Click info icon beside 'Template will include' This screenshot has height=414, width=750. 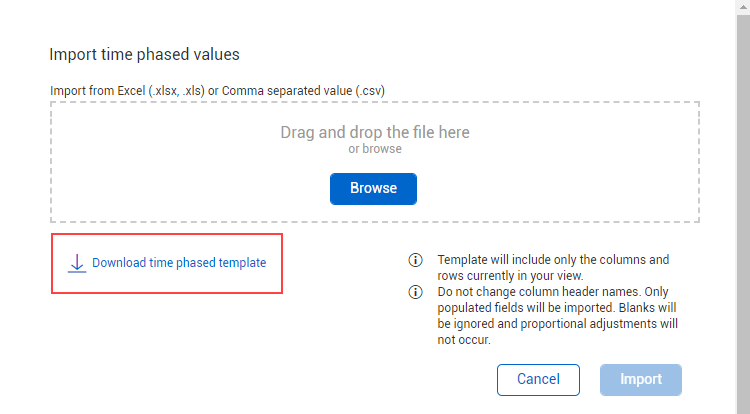[415, 260]
